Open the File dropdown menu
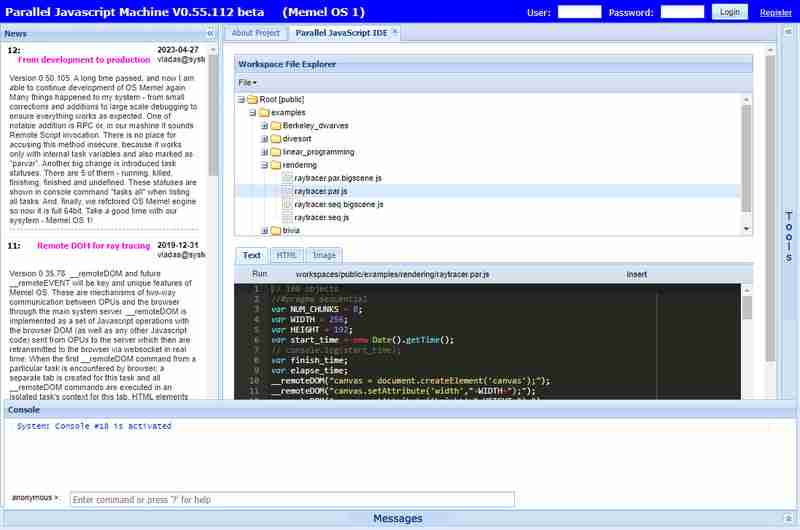 [x=247, y=83]
